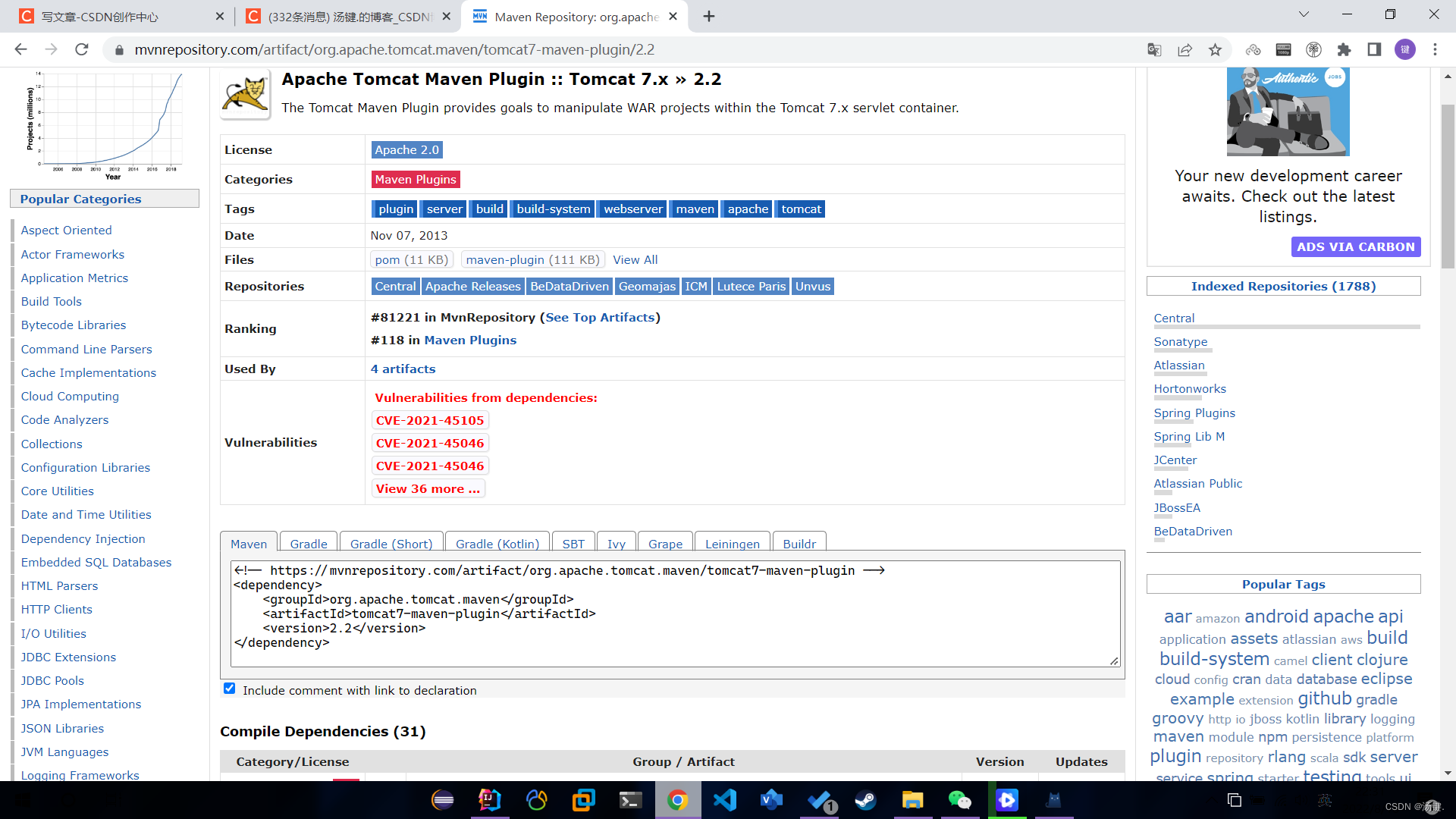Open the Central repository badge
The height and width of the screenshot is (819, 1456).
pyautogui.click(x=395, y=287)
